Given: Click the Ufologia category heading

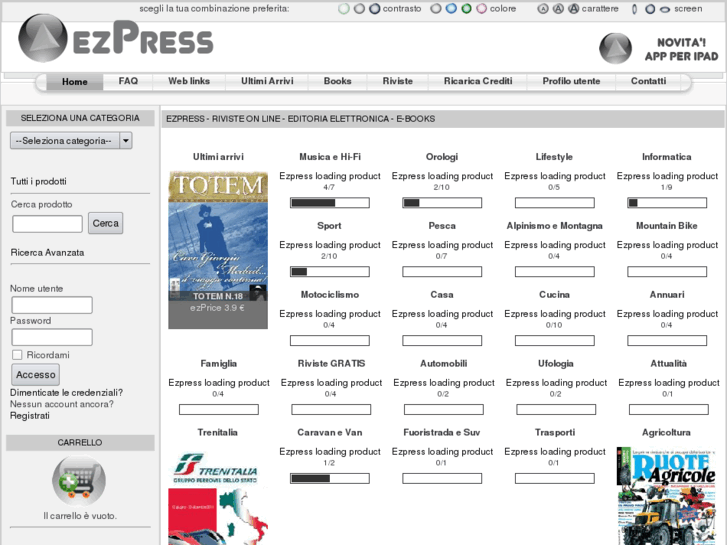Looking at the screenshot, I should click(555, 364).
